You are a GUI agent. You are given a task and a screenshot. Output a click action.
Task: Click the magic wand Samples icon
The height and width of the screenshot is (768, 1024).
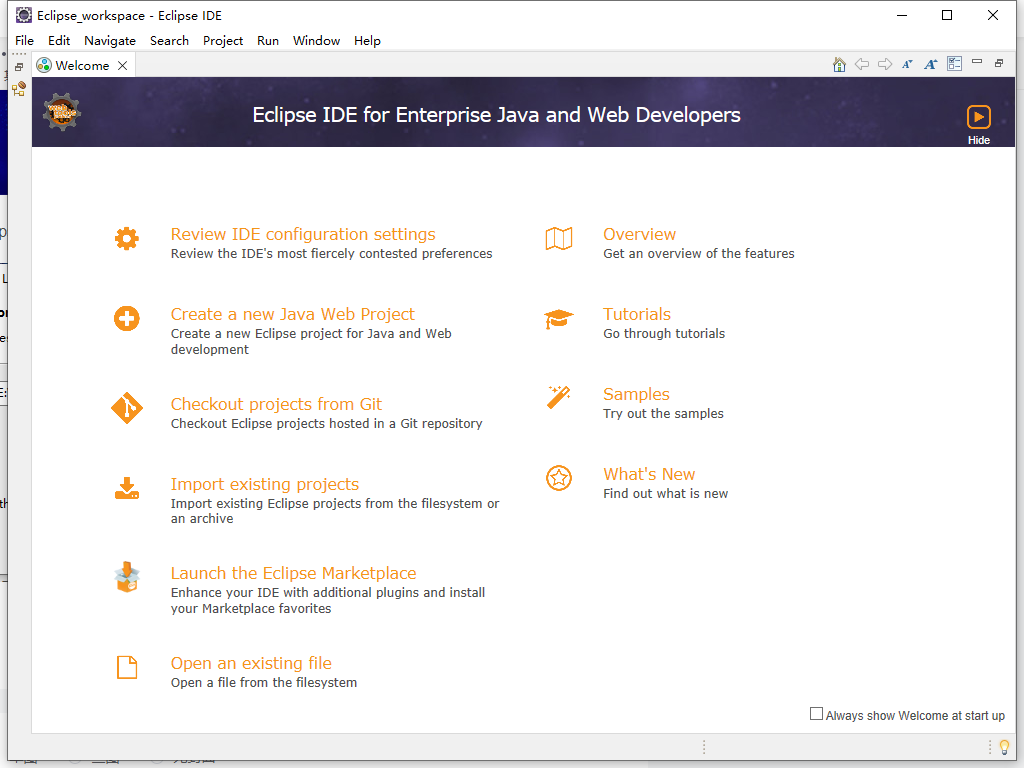558,397
